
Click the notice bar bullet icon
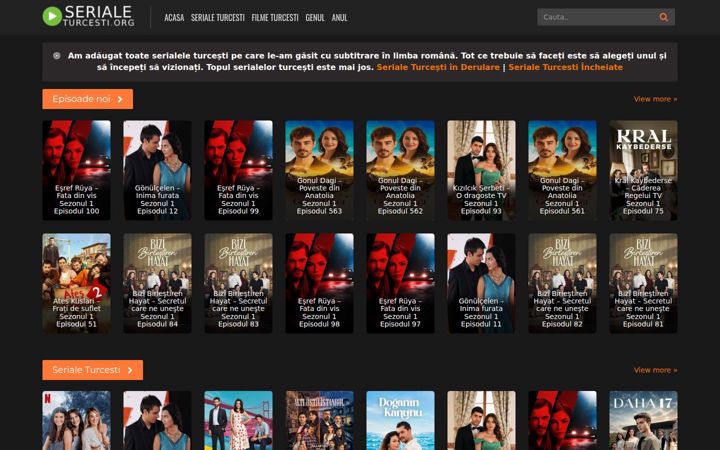tap(56, 56)
